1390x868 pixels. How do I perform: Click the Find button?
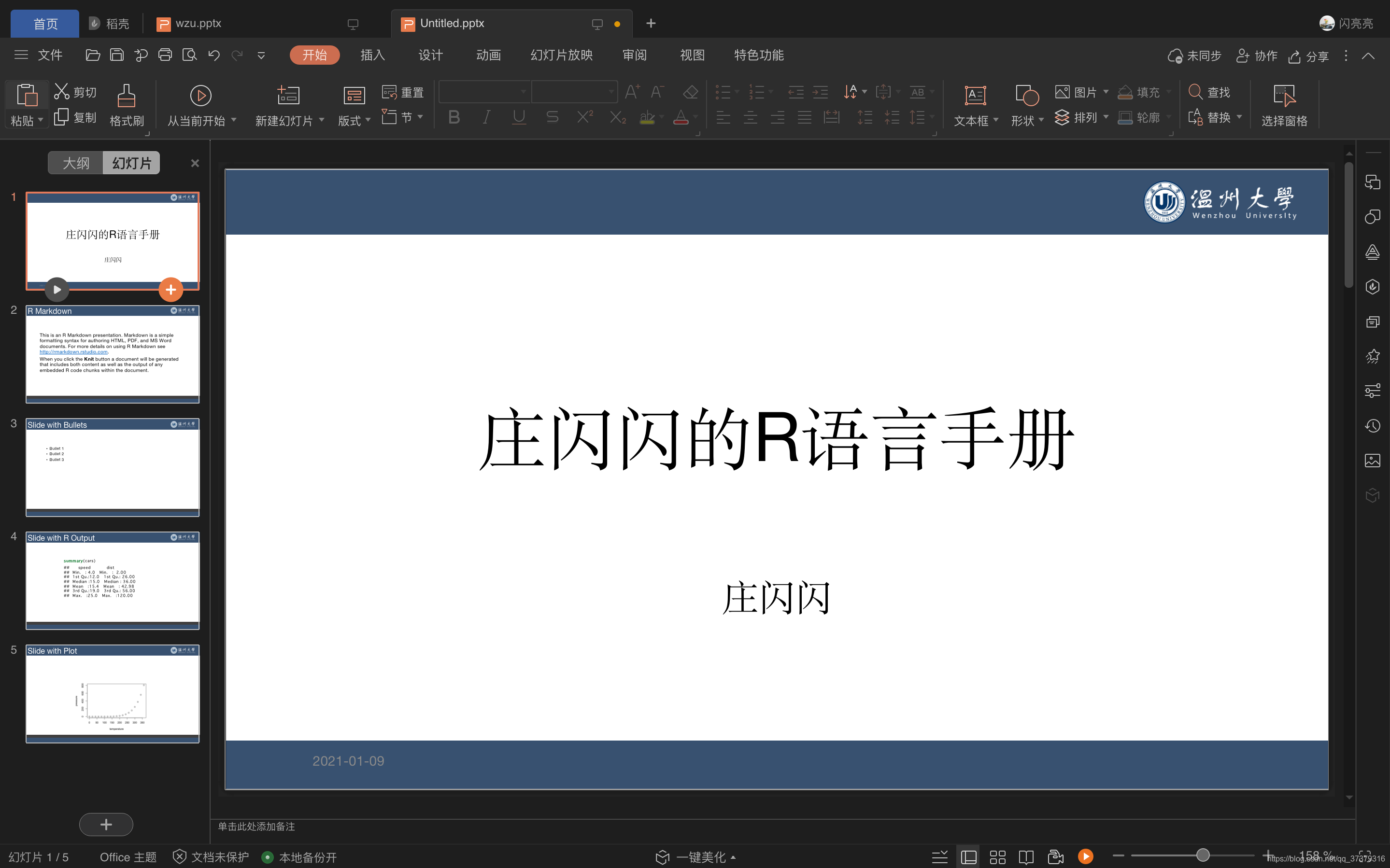pyautogui.click(x=1209, y=92)
